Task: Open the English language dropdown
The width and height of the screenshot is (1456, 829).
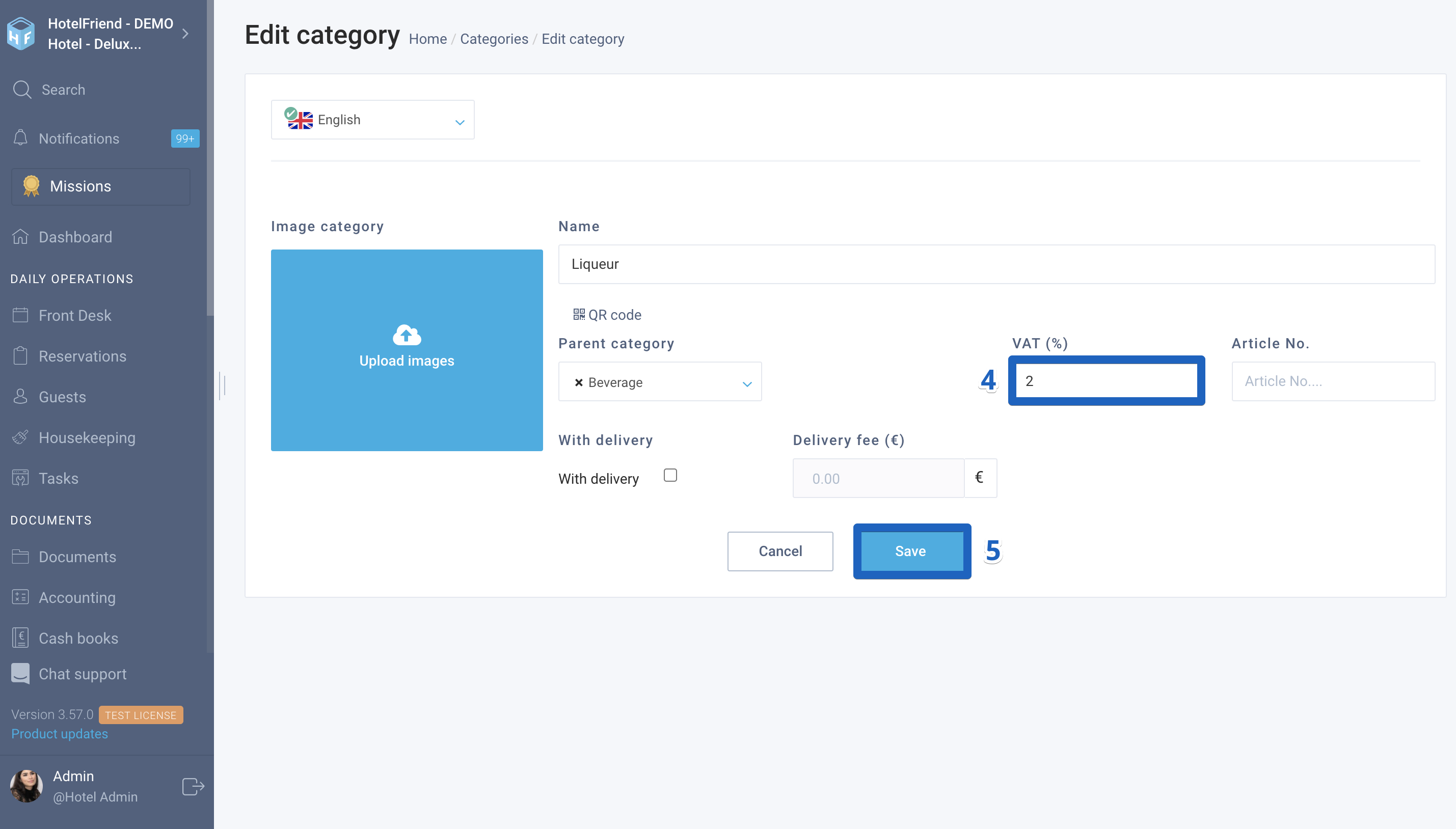Action: click(372, 120)
